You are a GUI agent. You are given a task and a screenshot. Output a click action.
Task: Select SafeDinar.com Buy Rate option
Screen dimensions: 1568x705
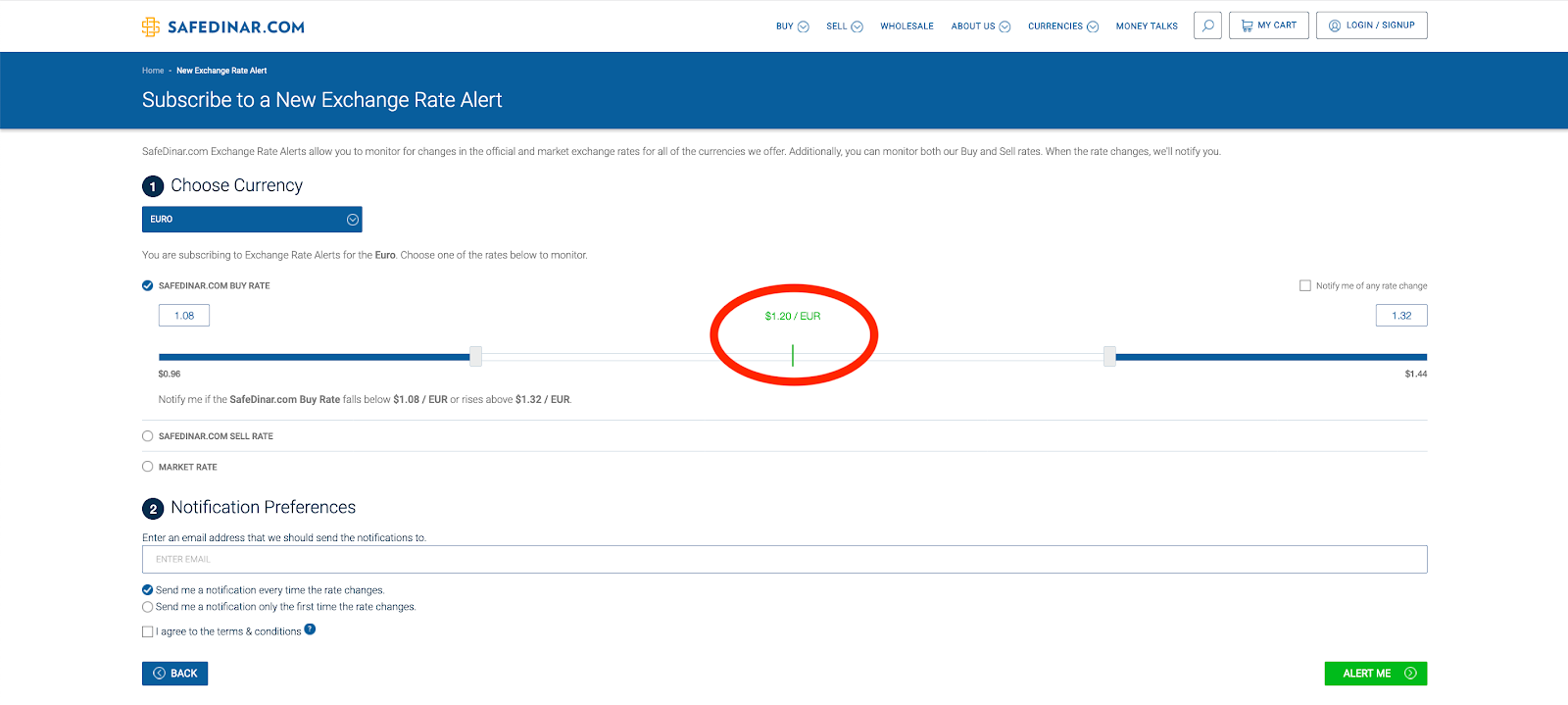click(x=148, y=285)
